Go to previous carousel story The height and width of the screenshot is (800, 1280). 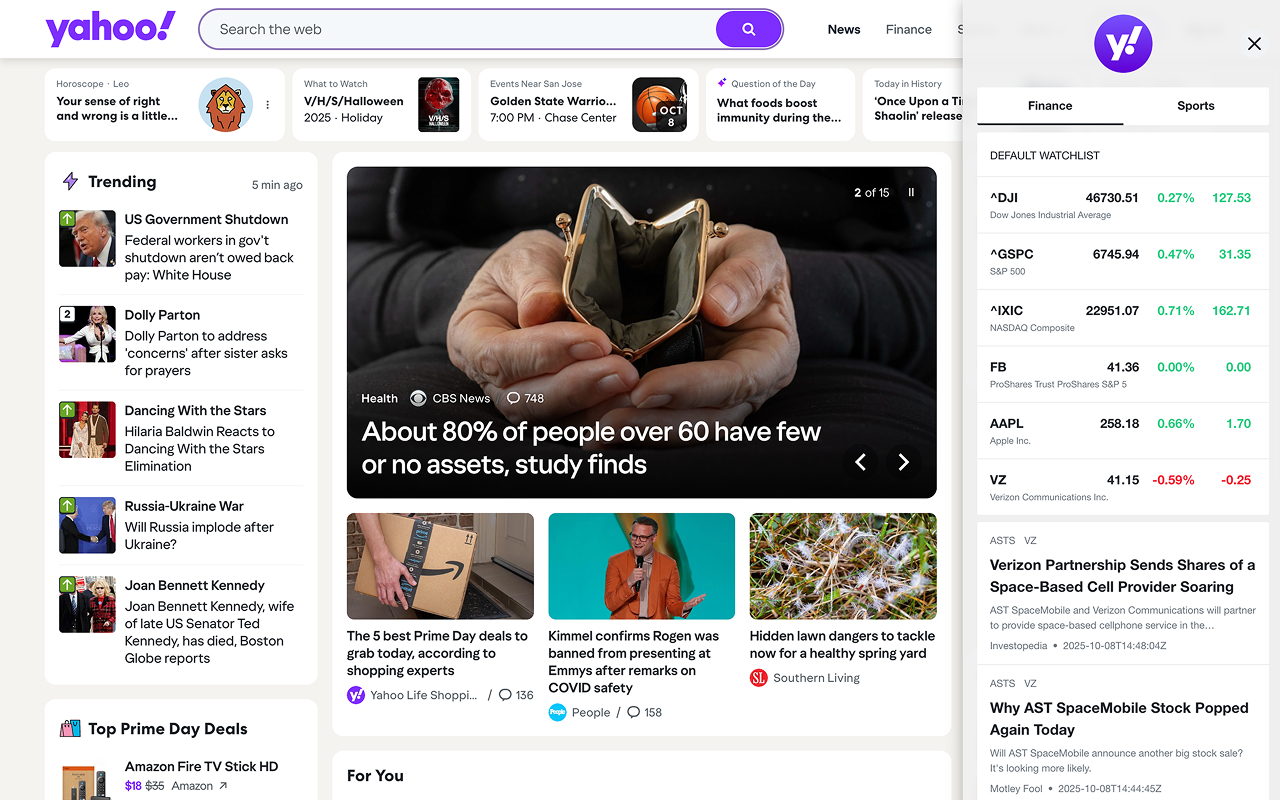click(860, 461)
